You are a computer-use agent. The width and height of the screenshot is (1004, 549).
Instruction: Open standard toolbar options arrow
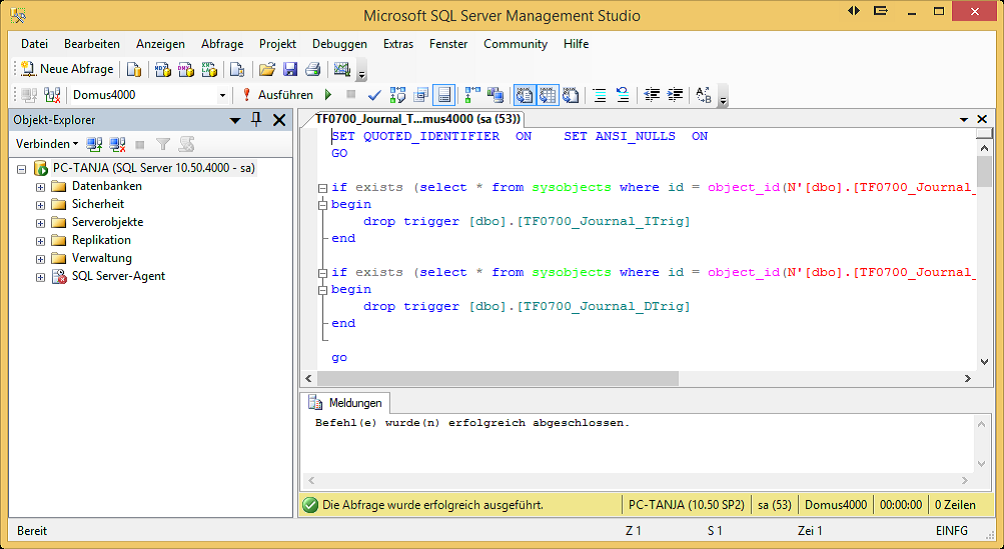point(362,70)
